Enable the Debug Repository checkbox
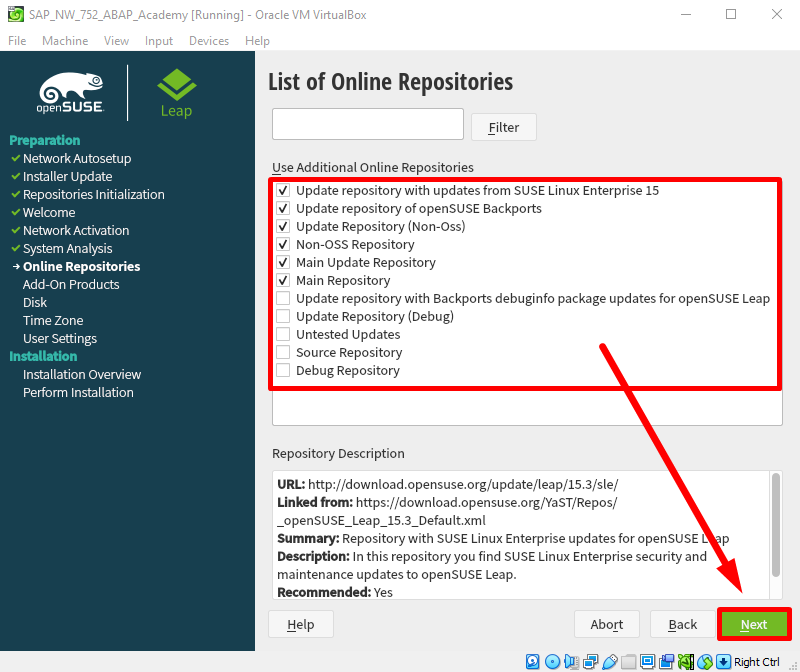Screen dimensions: 800x672 [283, 370]
